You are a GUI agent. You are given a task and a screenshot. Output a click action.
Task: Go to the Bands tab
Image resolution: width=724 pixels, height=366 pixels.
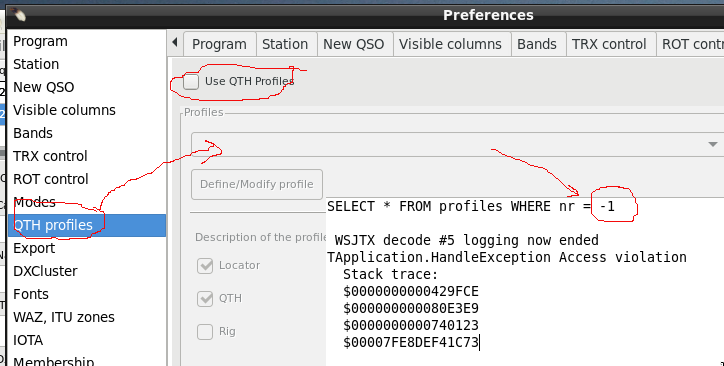[x=537, y=44]
